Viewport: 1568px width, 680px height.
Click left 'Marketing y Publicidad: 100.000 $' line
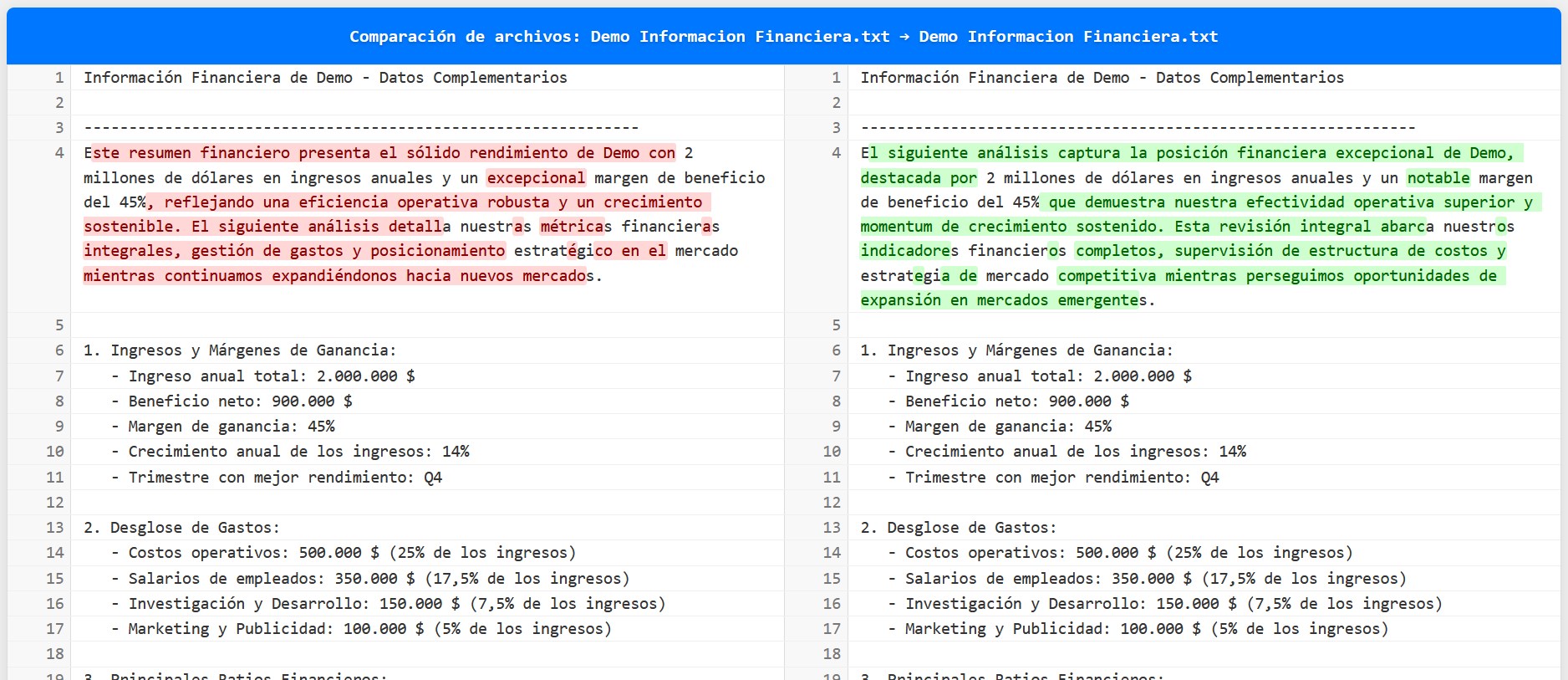click(361, 628)
